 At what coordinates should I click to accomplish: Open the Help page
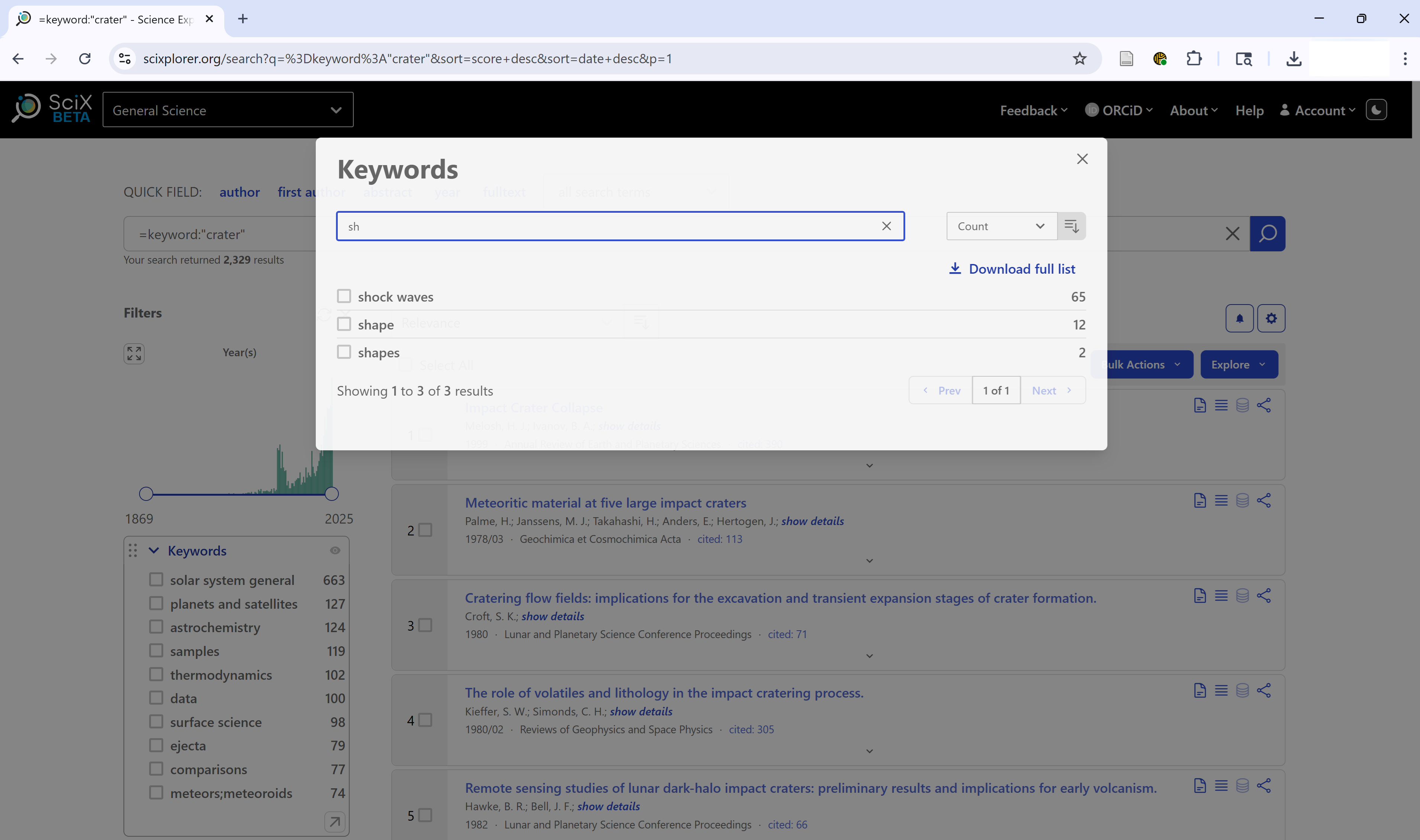coord(1249,110)
